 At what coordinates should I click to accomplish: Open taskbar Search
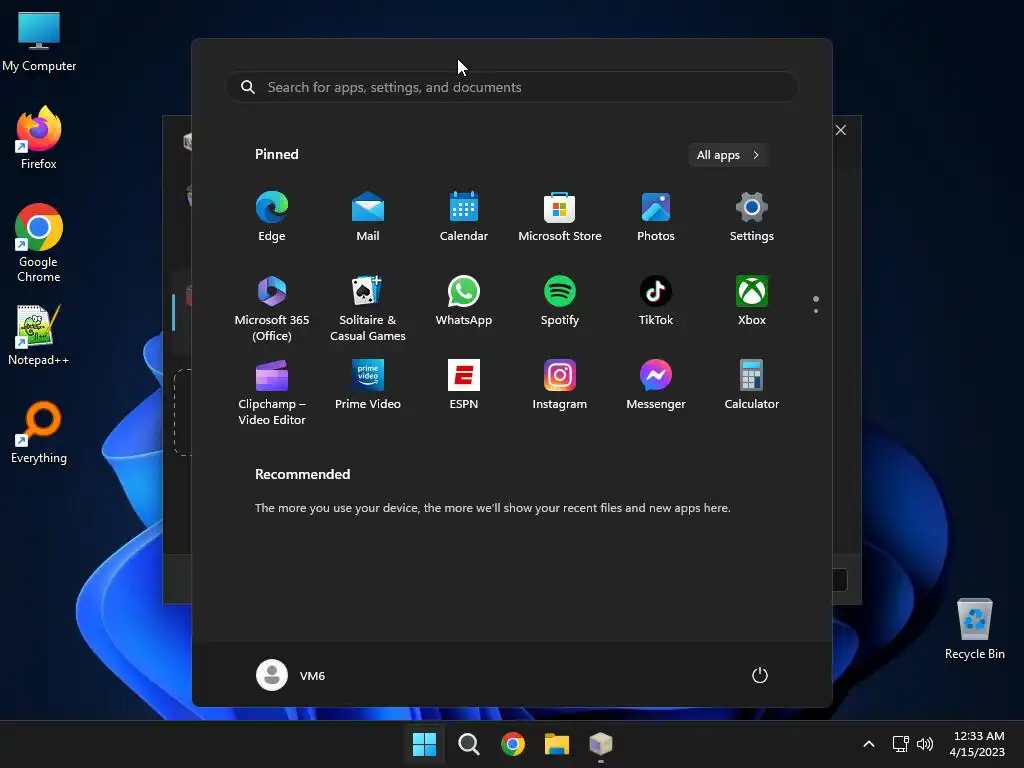coord(468,744)
